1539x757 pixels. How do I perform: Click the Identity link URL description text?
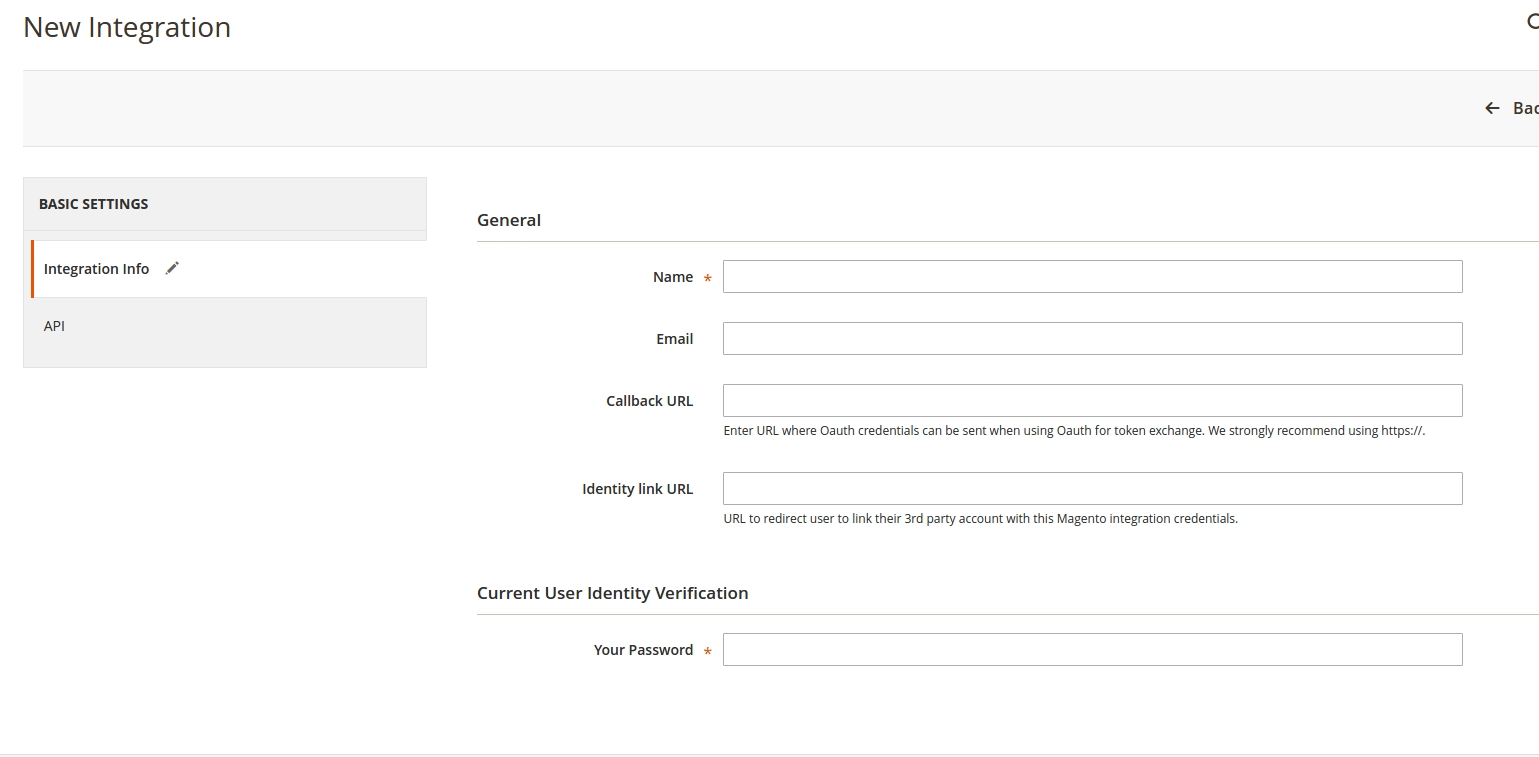click(x=979, y=518)
